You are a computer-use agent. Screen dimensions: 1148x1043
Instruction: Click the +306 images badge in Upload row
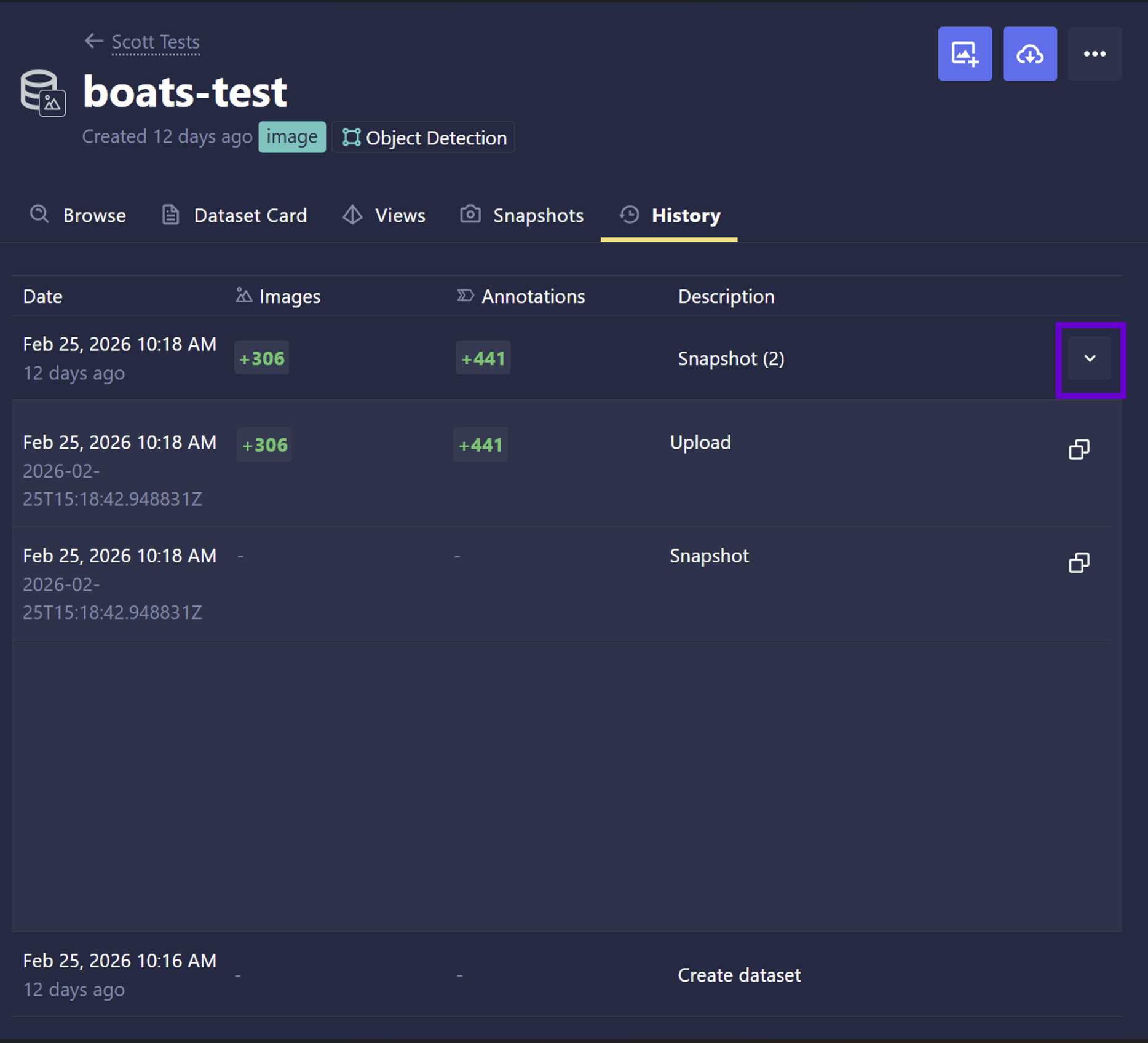click(x=264, y=444)
